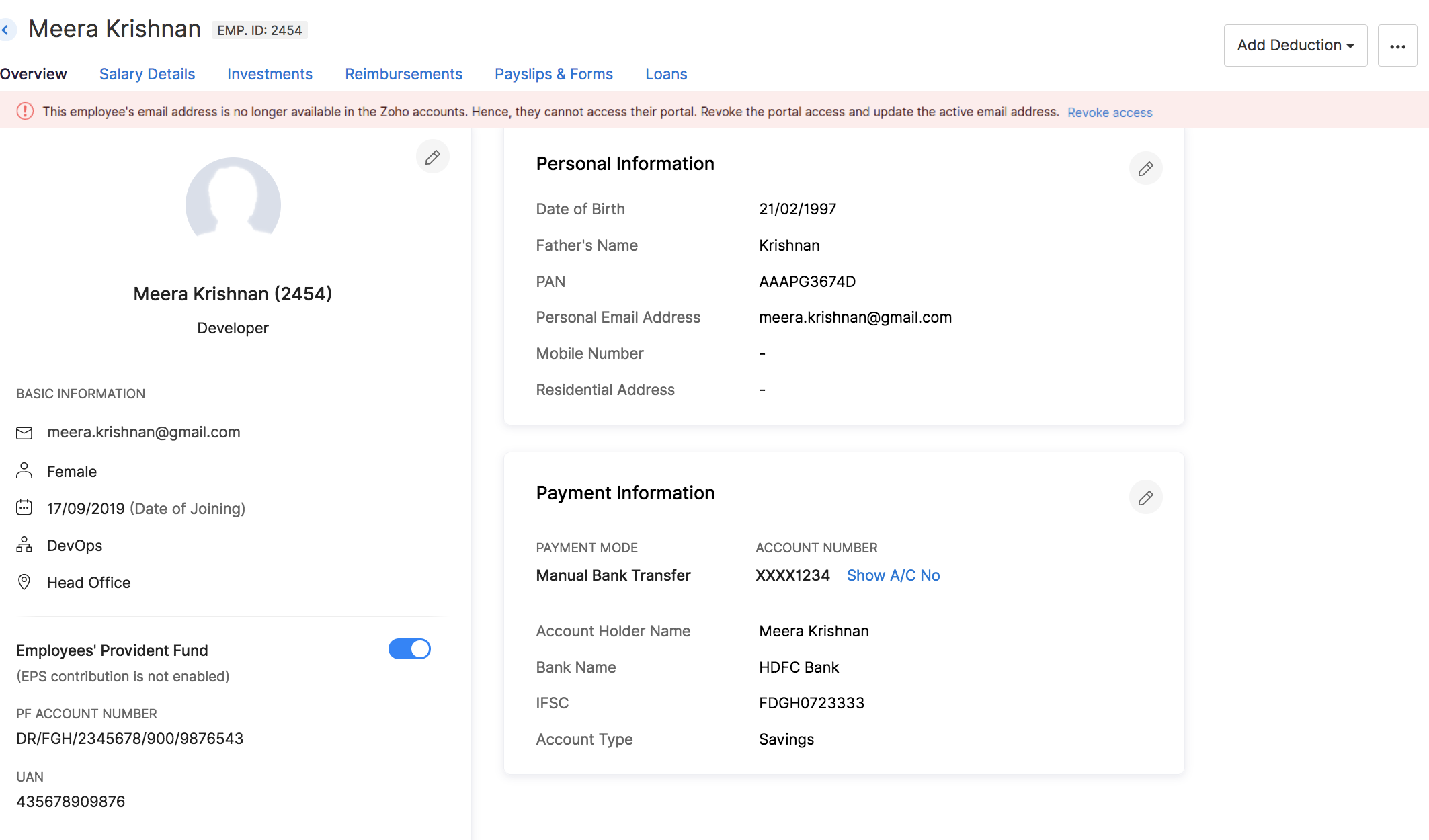Image resolution: width=1429 pixels, height=840 pixels.
Task: Open the three-dots more options menu
Action: [x=1397, y=46]
